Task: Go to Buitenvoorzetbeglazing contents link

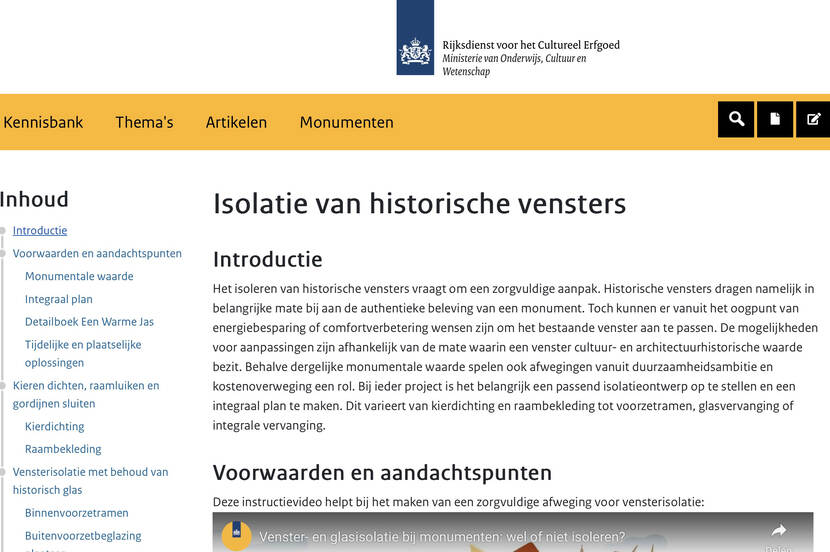Action: point(83,536)
